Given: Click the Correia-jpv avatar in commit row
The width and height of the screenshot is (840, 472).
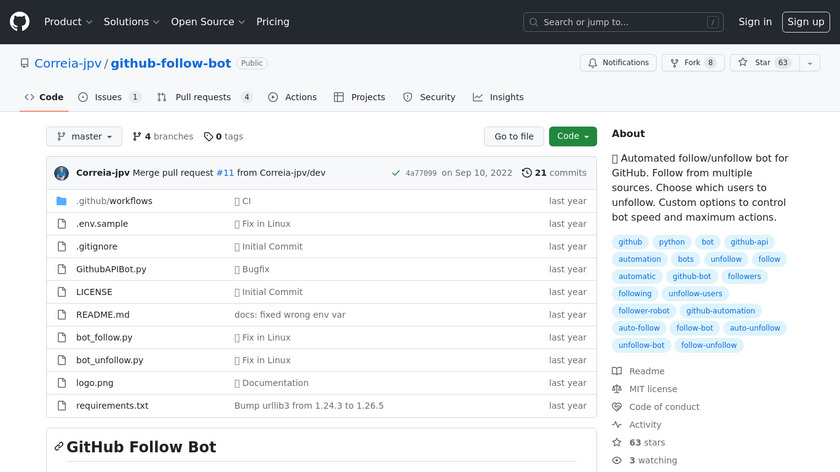Looking at the screenshot, I should pos(61,173).
